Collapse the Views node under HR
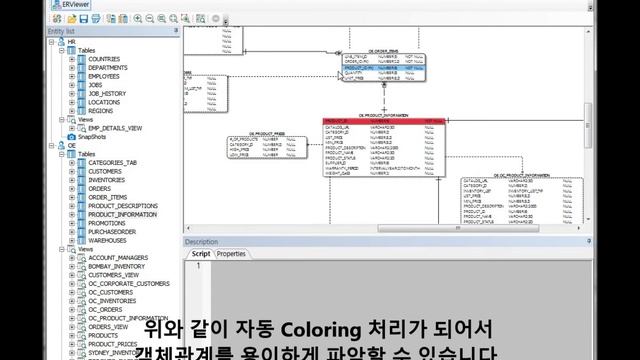Viewport: 640px width, 360px height. click(x=62, y=120)
